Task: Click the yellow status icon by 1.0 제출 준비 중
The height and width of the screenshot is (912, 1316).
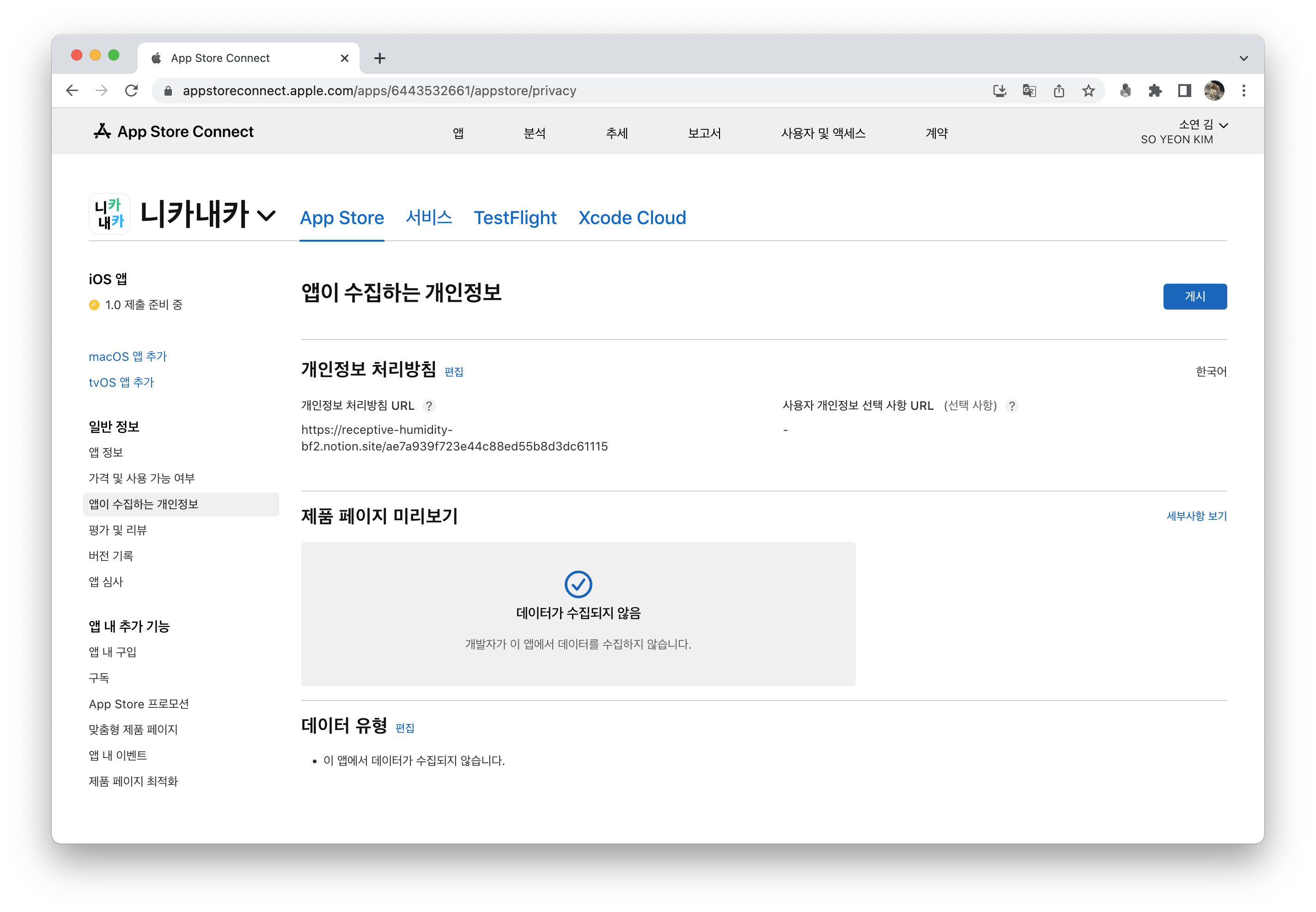Action: point(94,305)
